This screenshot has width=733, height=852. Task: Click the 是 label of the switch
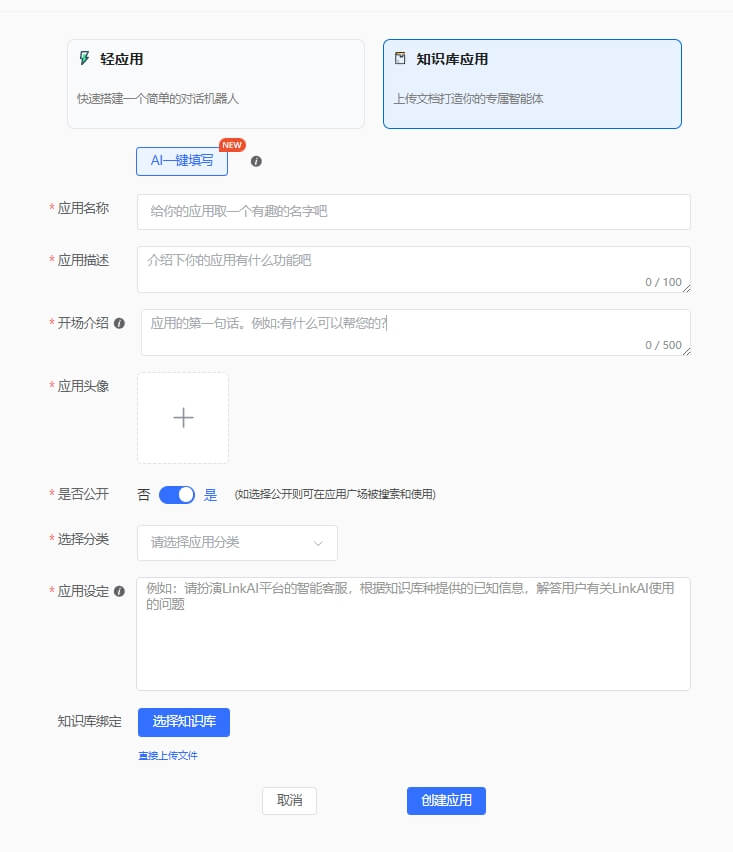(x=210, y=495)
